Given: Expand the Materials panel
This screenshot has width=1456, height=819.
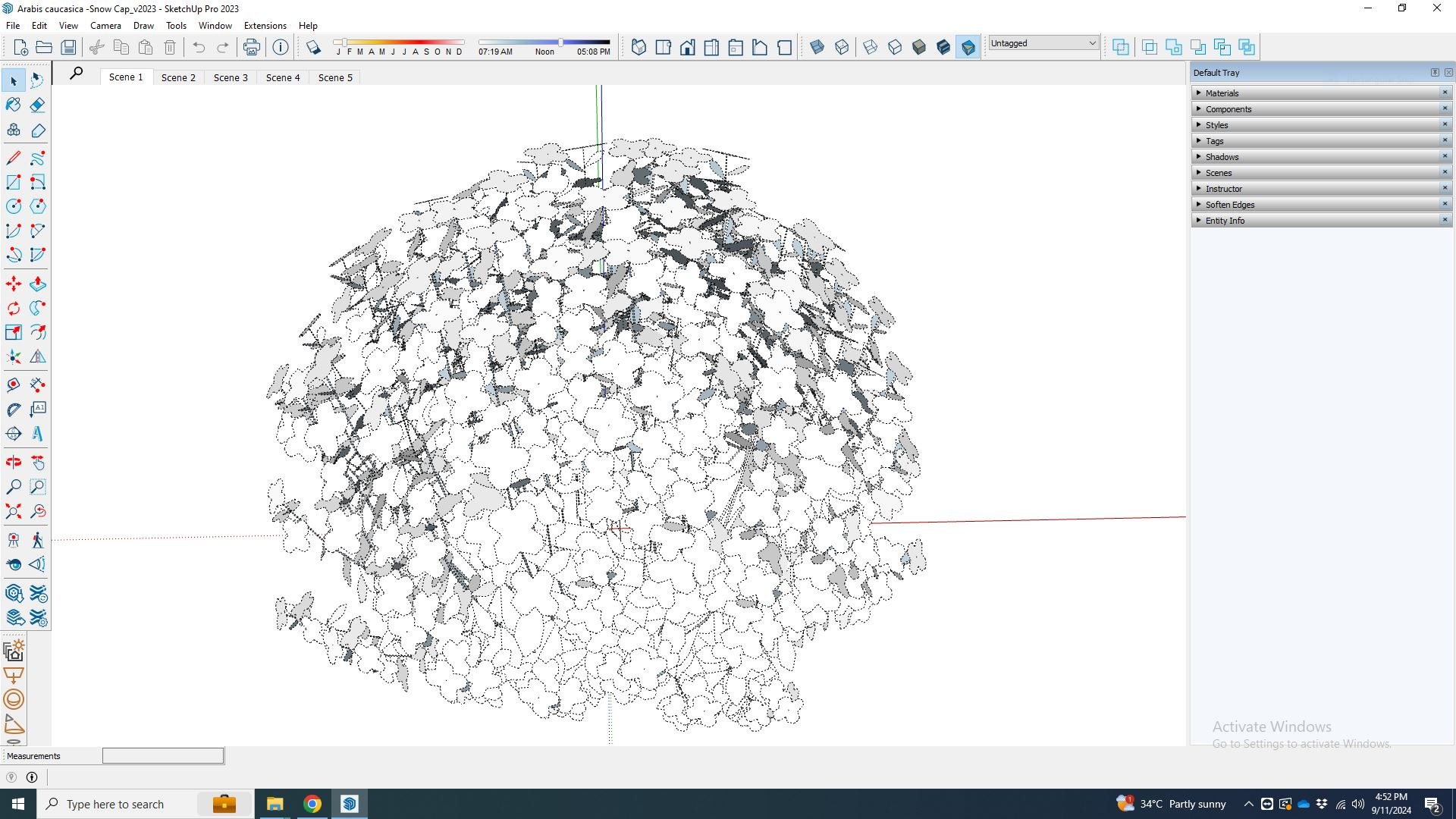Looking at the screenshot, I should coord(1321,93).
